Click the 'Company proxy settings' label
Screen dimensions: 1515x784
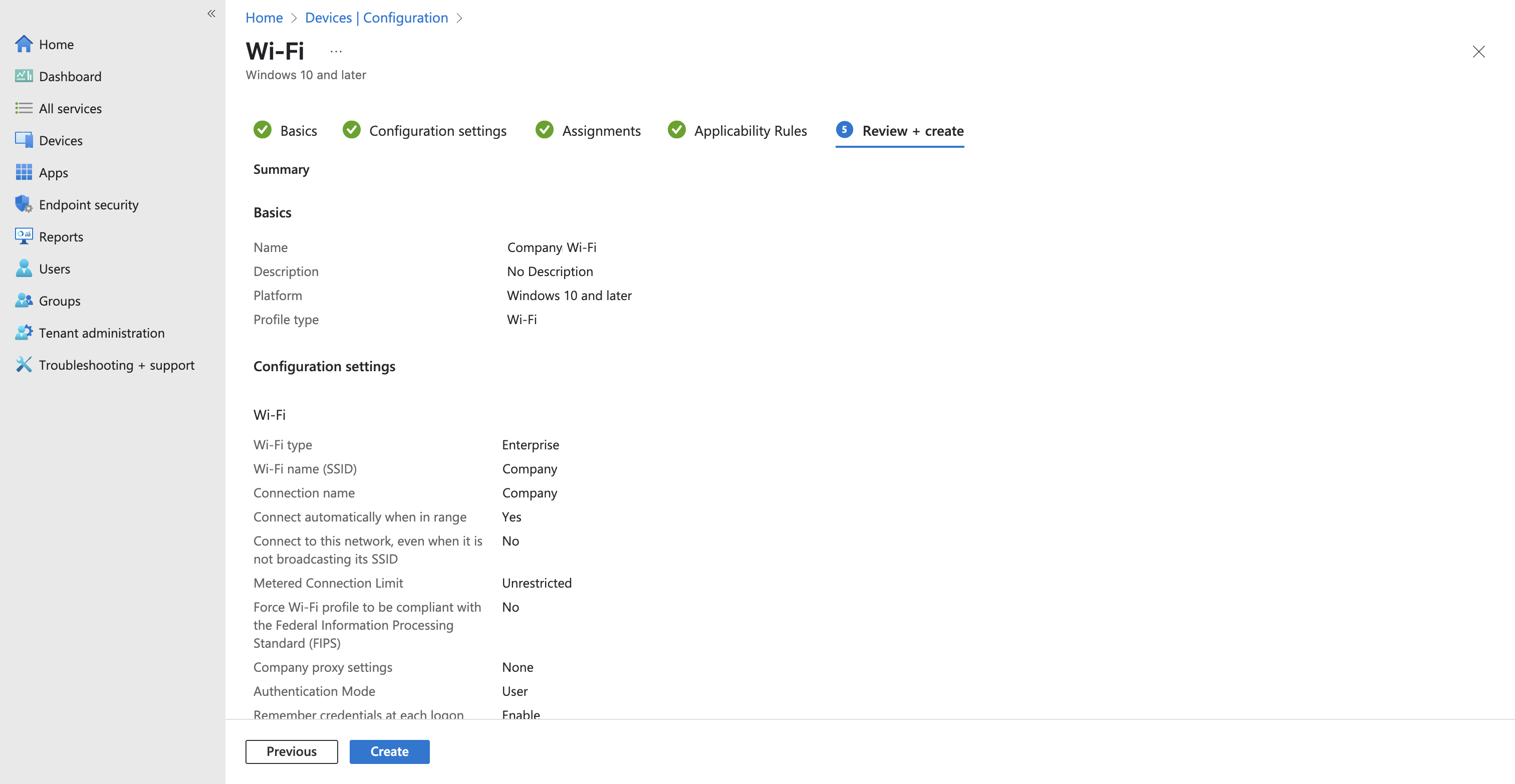(x=323, y=667)
